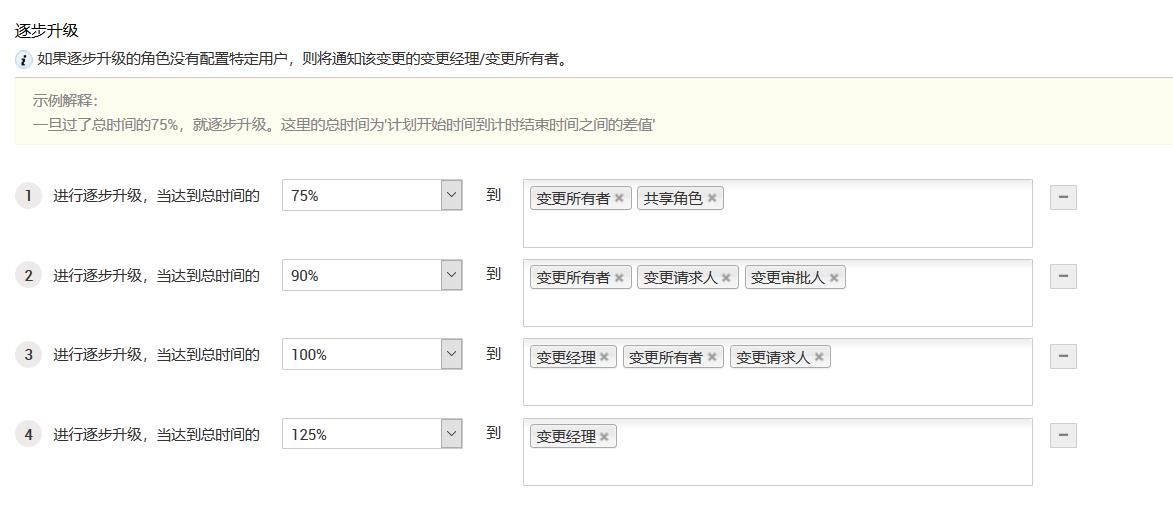Delete escalation level 3 with minus button

1063,356
